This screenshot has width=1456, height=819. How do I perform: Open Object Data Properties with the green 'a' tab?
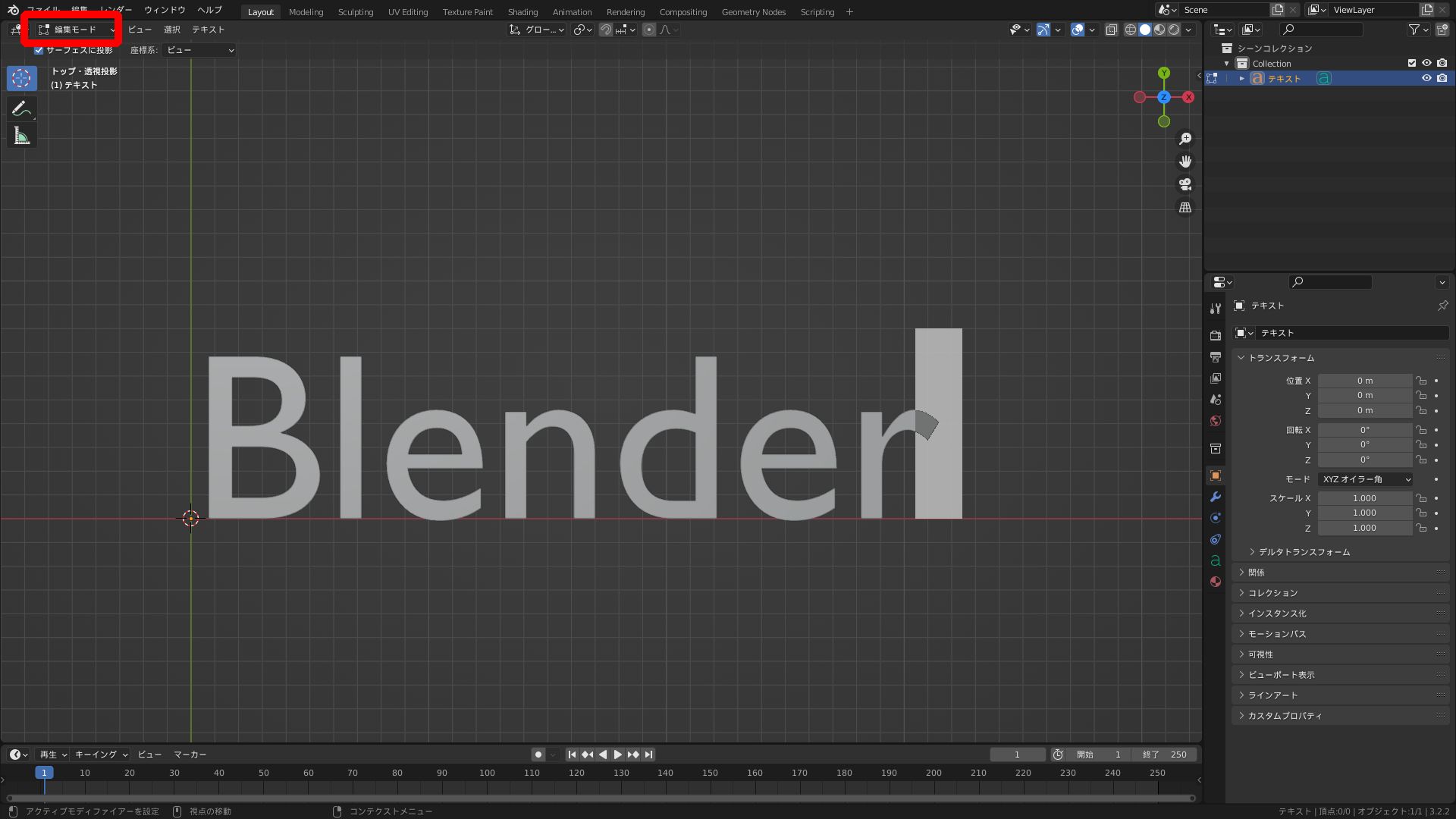click(1215, 560)
